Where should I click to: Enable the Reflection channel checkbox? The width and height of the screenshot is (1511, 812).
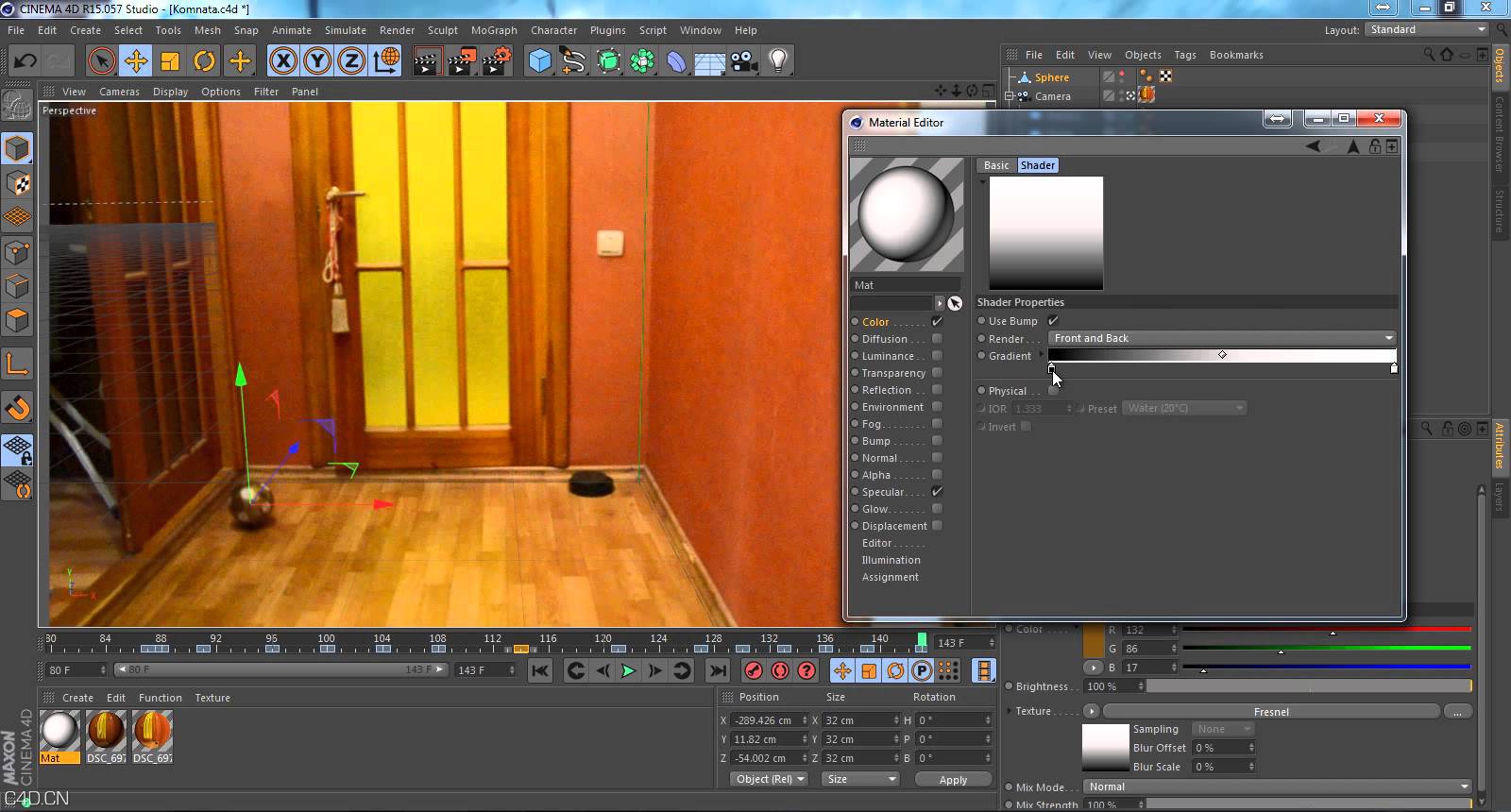(x=937, y=390)
